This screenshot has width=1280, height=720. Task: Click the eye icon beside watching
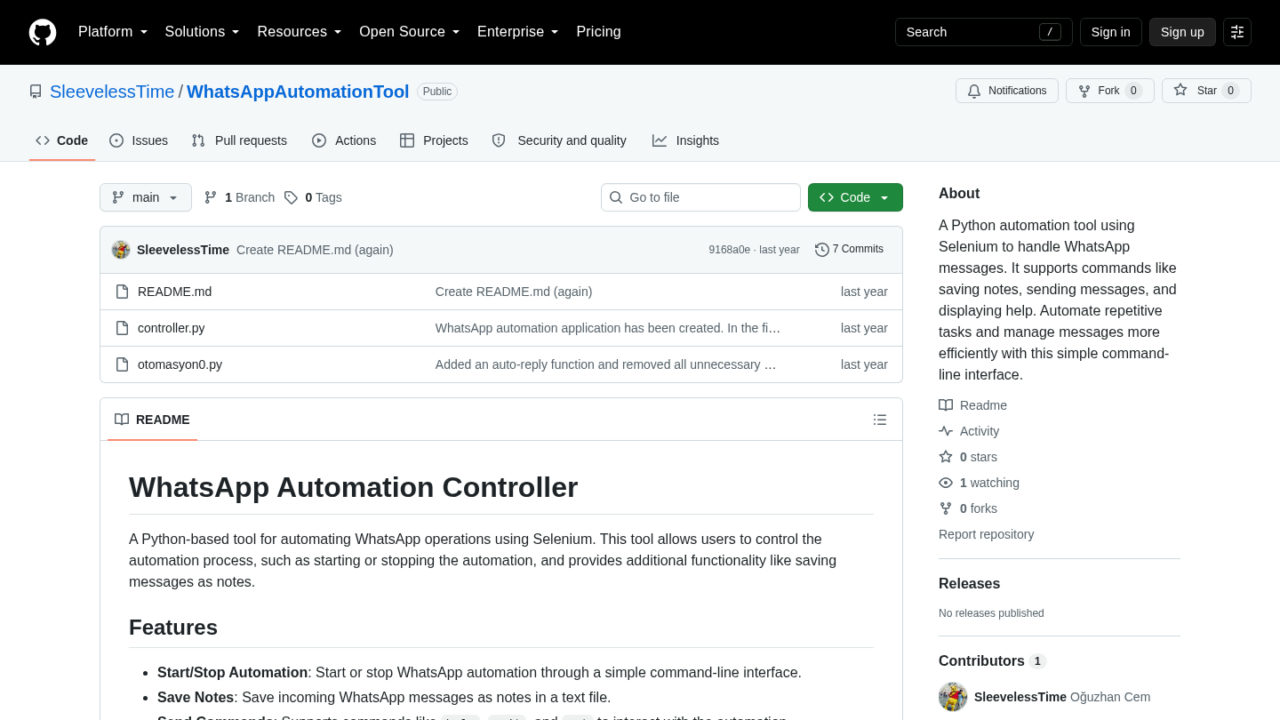tap(946, 483)
